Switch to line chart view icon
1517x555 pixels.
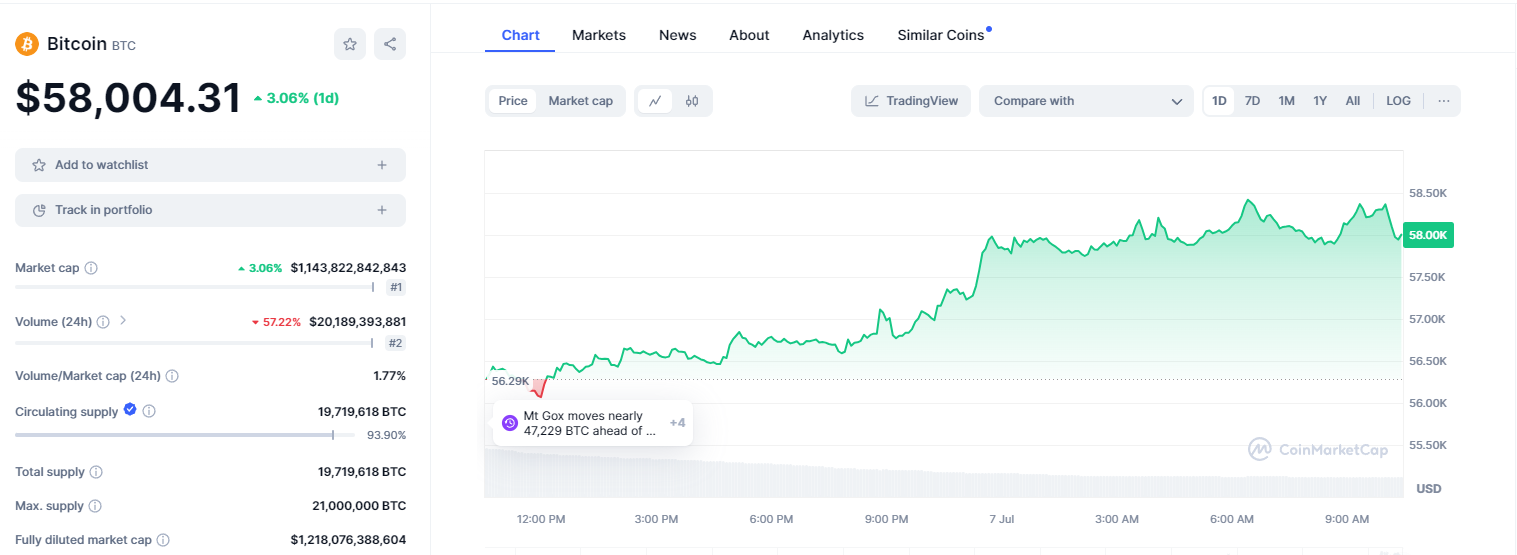tap(655, 101)
